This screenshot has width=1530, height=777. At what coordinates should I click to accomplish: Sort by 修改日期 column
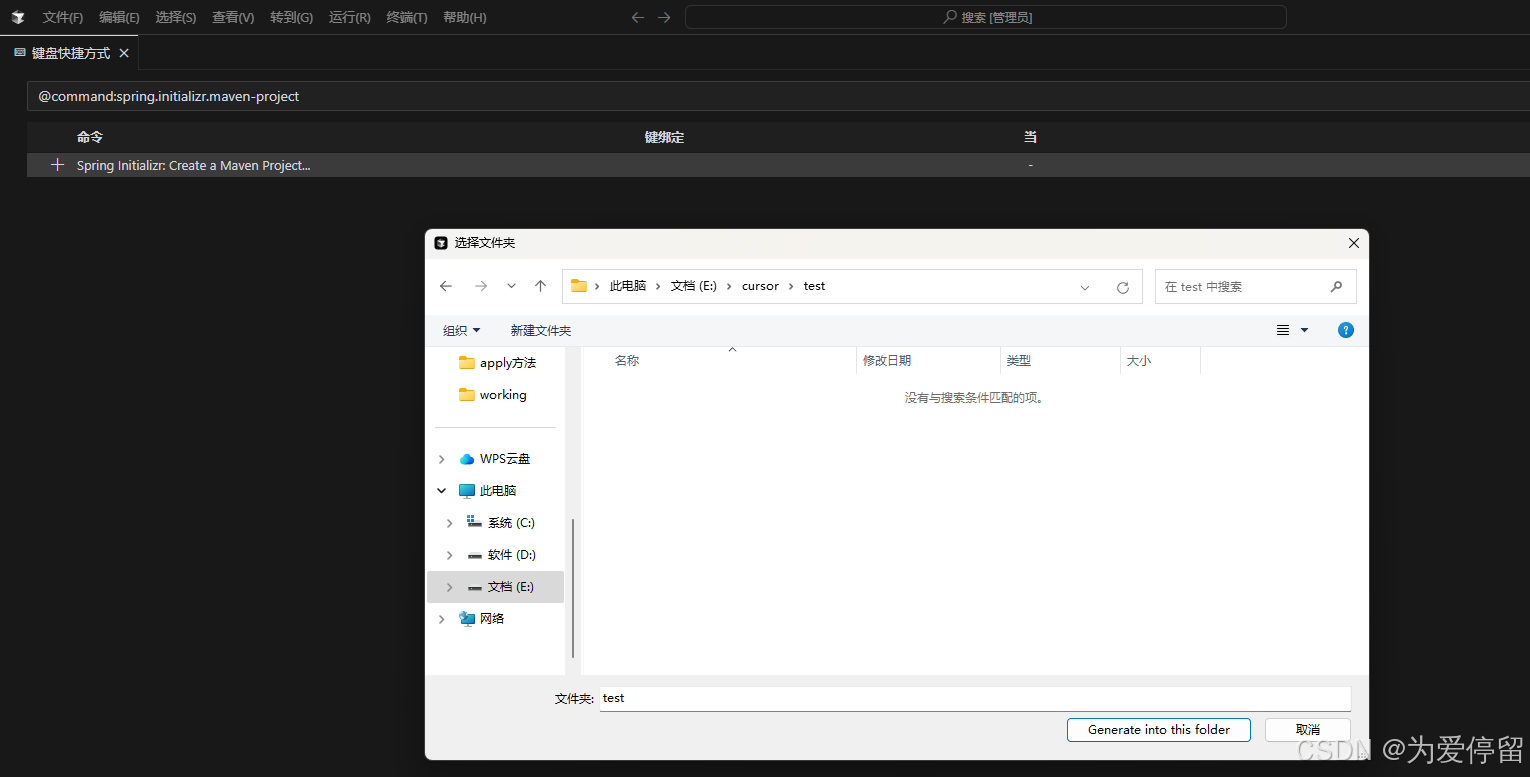point(886,361)
